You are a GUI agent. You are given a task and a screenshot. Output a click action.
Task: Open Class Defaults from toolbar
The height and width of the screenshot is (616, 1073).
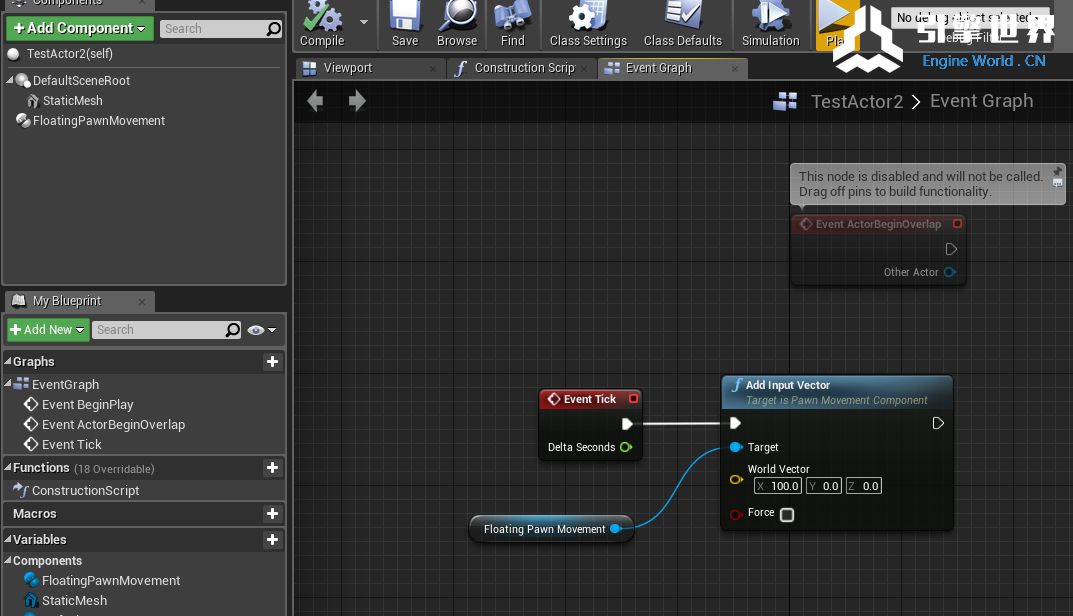683,24
